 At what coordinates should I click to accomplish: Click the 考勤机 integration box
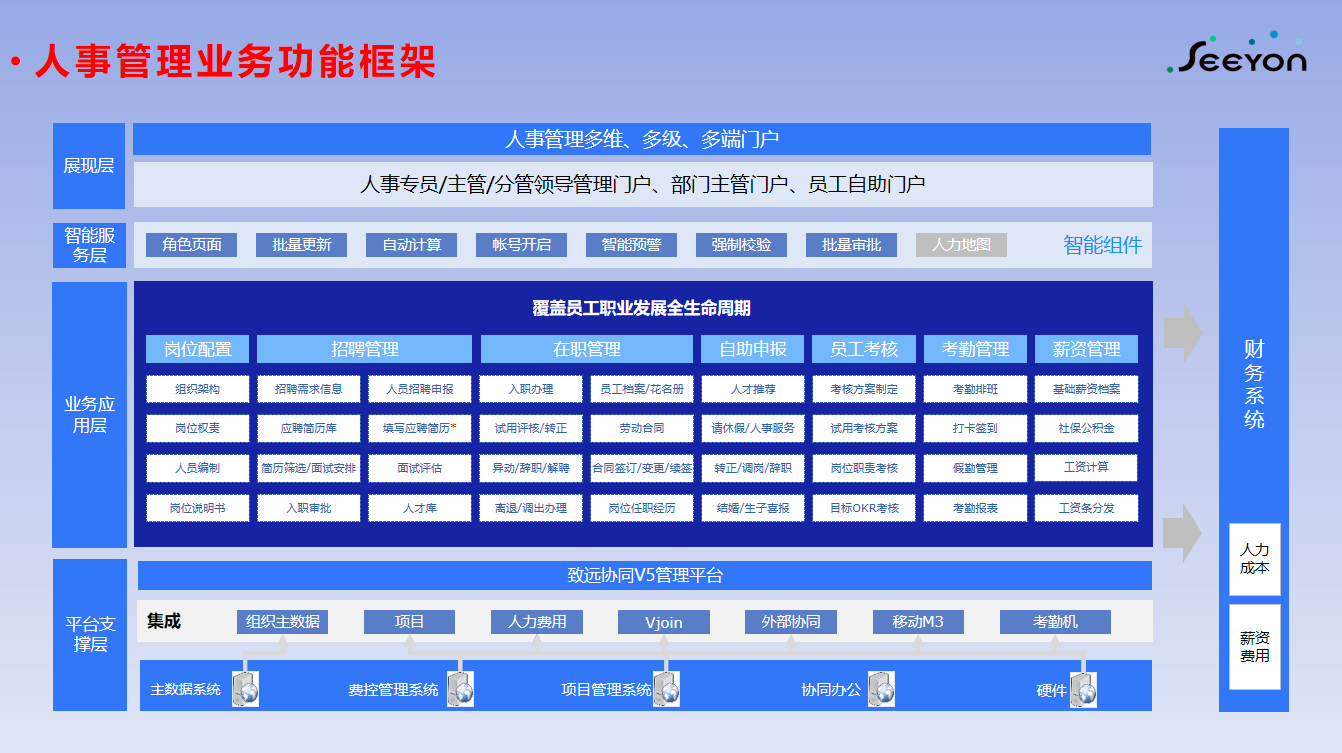pyautogui.click(x=1055, y=622)
